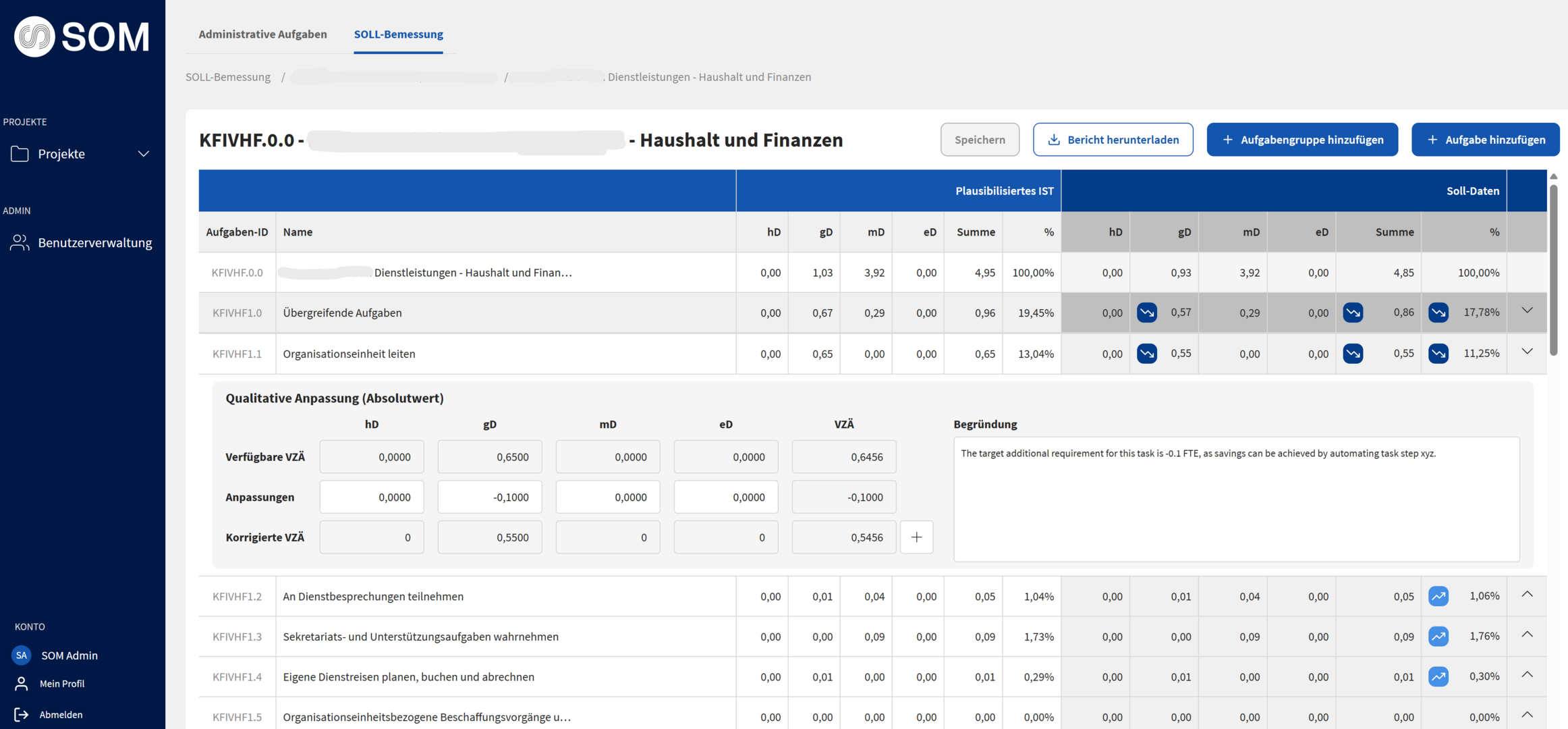The width and height of the screenshot is (1568, 729).
Task: Click the downward trend icon in Übergreifende Aufgaben gD
Action: point(1146,313)
